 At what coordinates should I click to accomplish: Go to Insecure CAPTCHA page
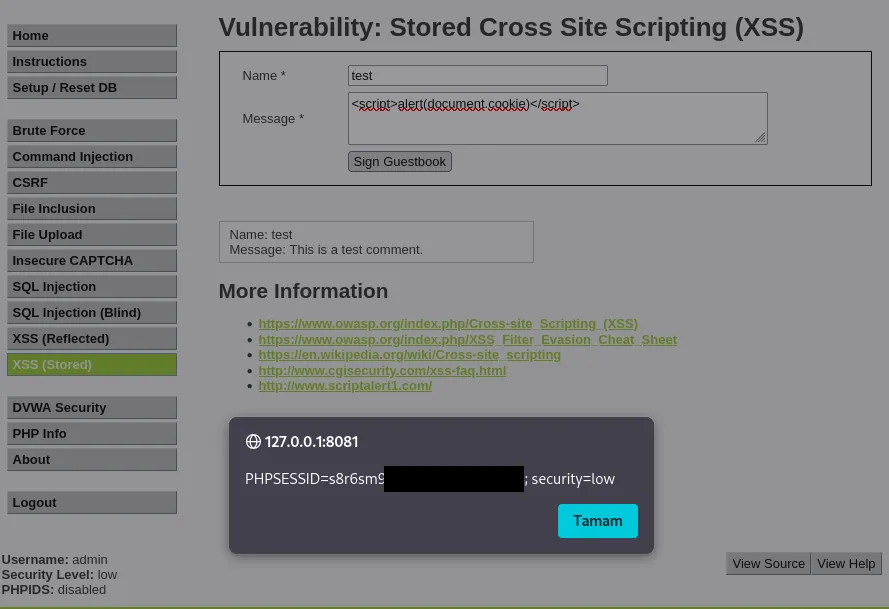tap(92, 261)
